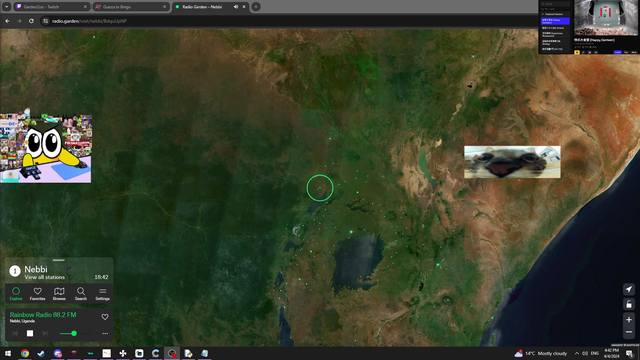Image resolution: width=640 pixels, height=360 pixels.
Task: Click the go-to-my-location arrow icon
Action: pyautogui.click(x=629, y=289)
